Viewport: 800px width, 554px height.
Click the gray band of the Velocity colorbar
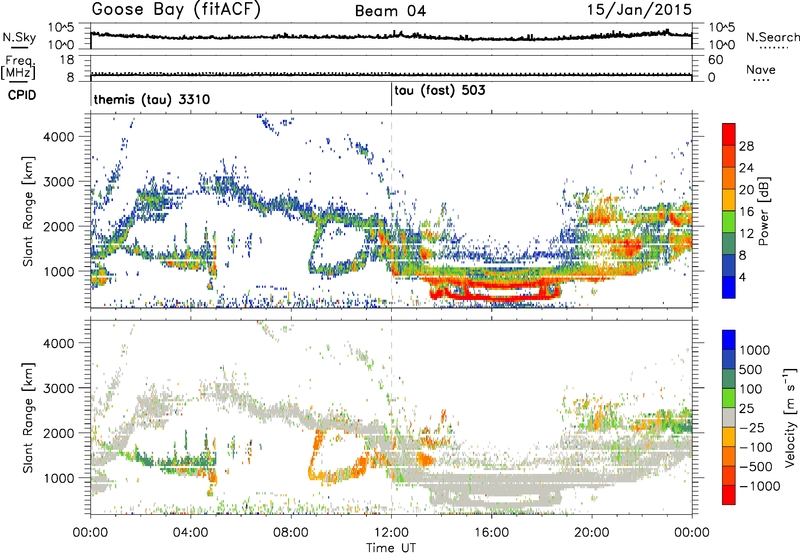tap(729, 418)
